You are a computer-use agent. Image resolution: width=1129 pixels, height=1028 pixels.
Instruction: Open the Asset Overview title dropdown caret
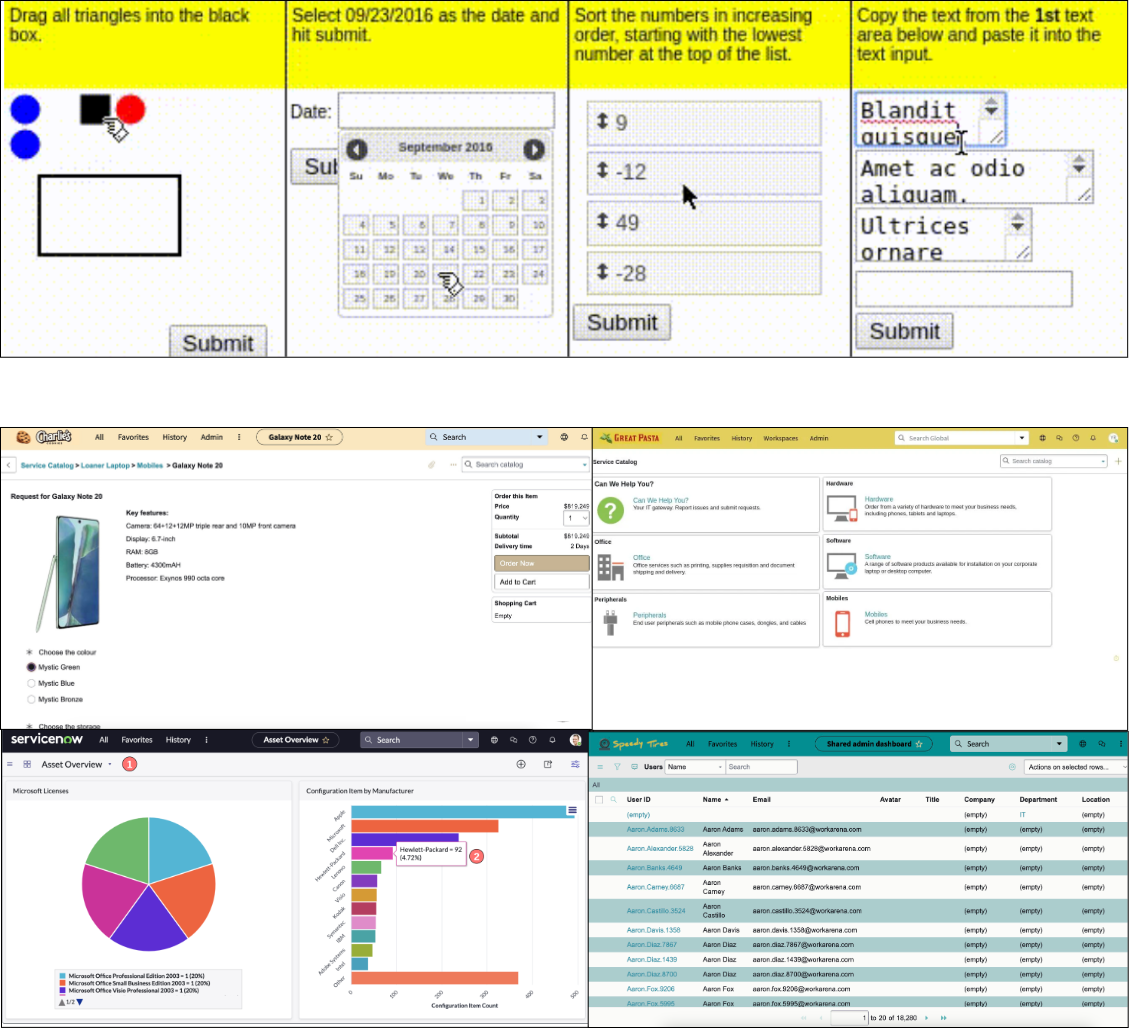pos(110,765)
